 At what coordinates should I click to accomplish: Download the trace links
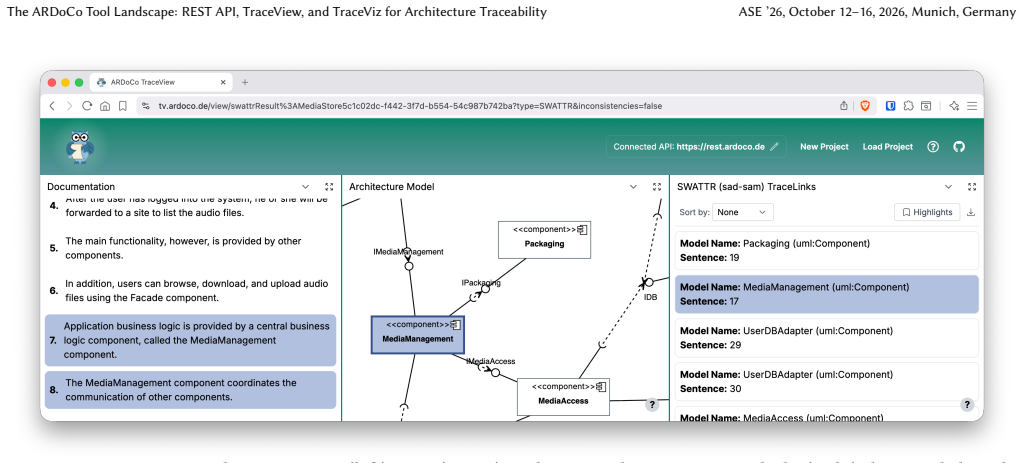click(971, 212)
